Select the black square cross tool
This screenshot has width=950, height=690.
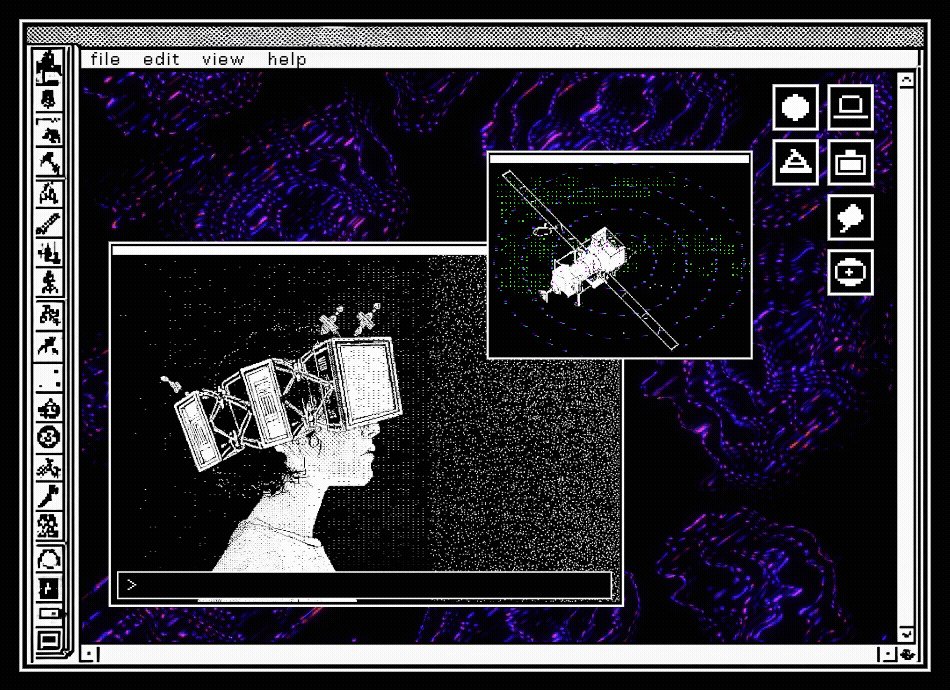point(48,589)
